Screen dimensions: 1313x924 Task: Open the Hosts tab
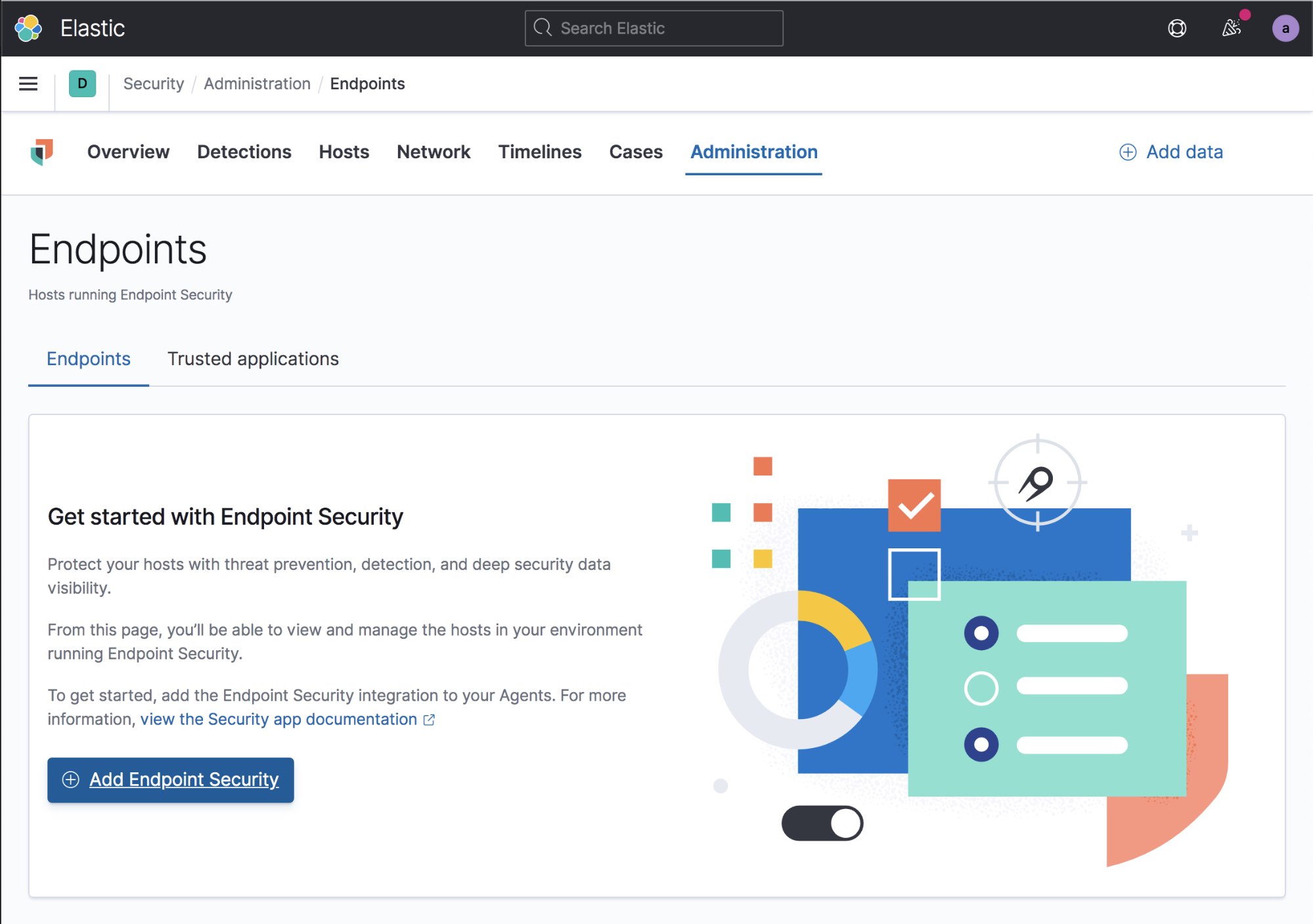344,152
